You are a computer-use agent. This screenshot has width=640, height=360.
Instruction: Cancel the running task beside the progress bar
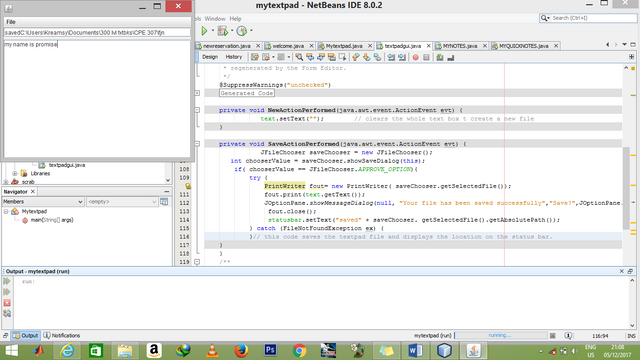tap(553, 336)
